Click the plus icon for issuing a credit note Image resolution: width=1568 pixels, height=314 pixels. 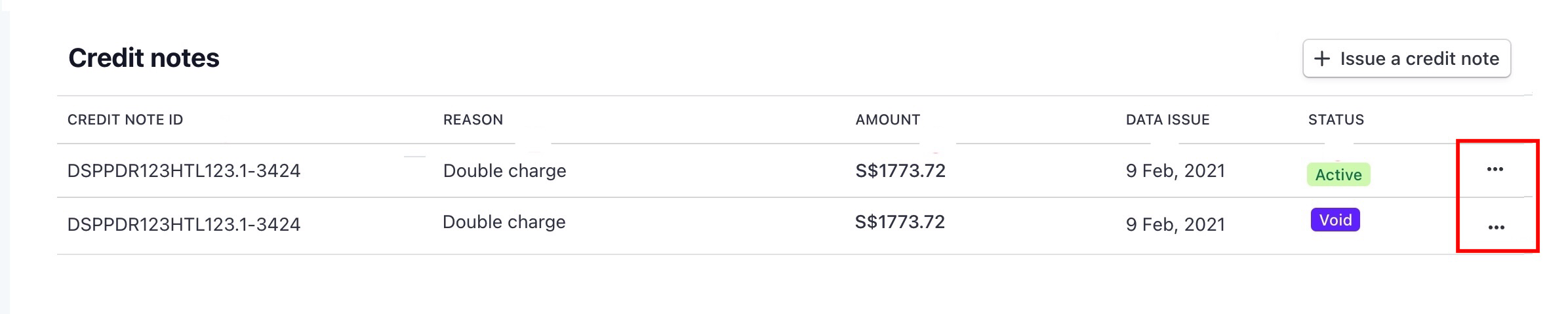(1322, 59)
